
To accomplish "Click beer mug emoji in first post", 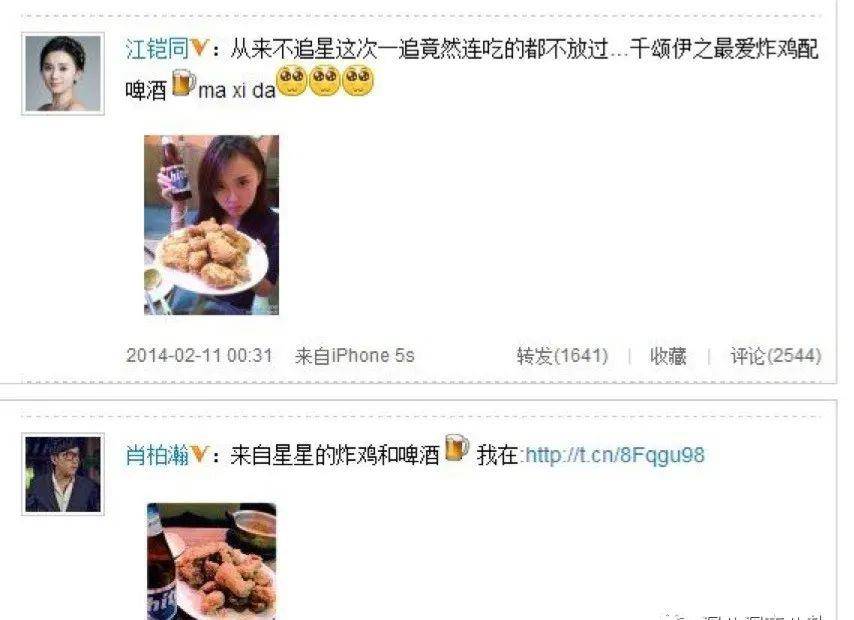I will pos(184,83).
